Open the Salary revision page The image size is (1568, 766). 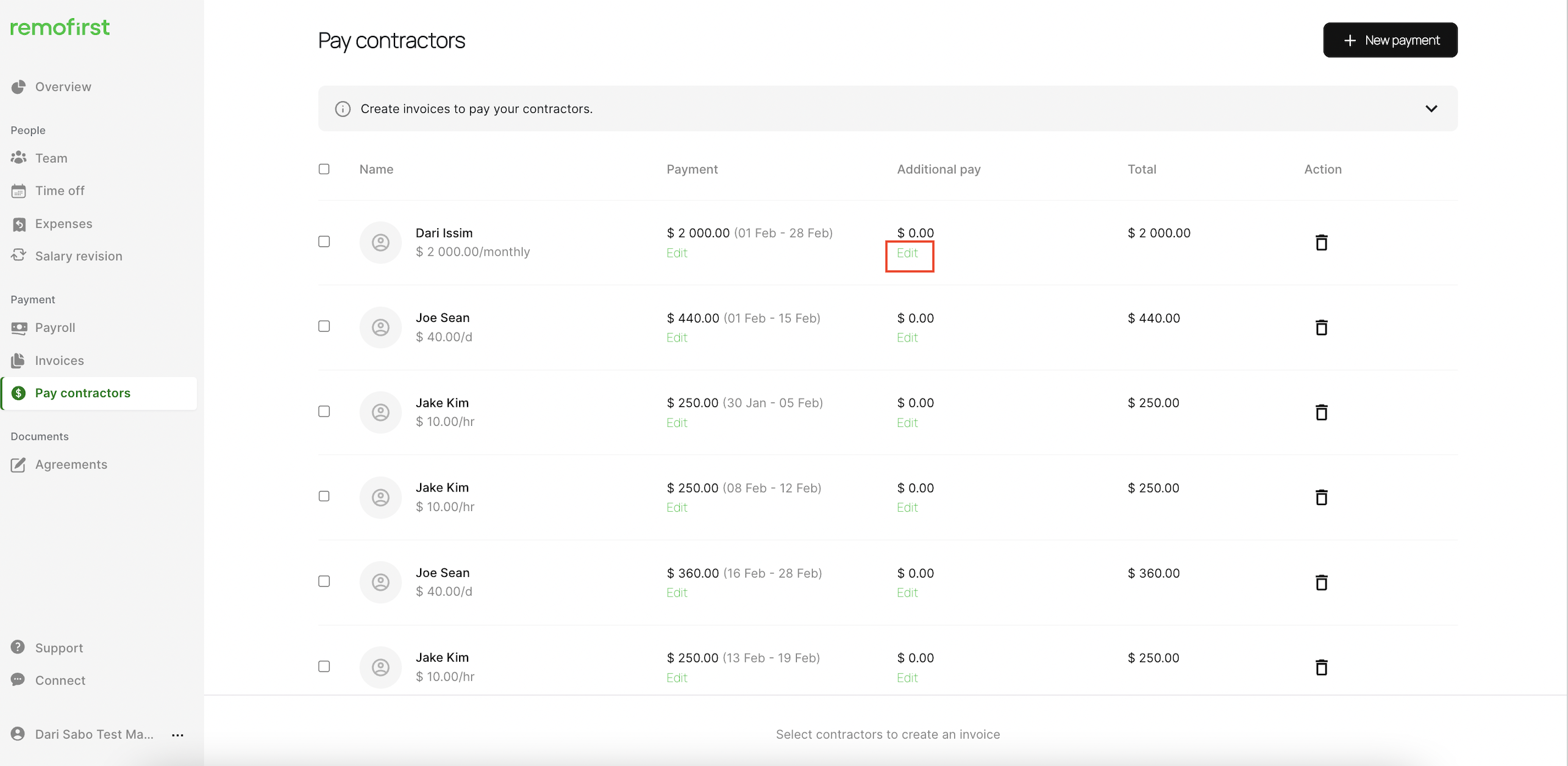tap(79, 256)
